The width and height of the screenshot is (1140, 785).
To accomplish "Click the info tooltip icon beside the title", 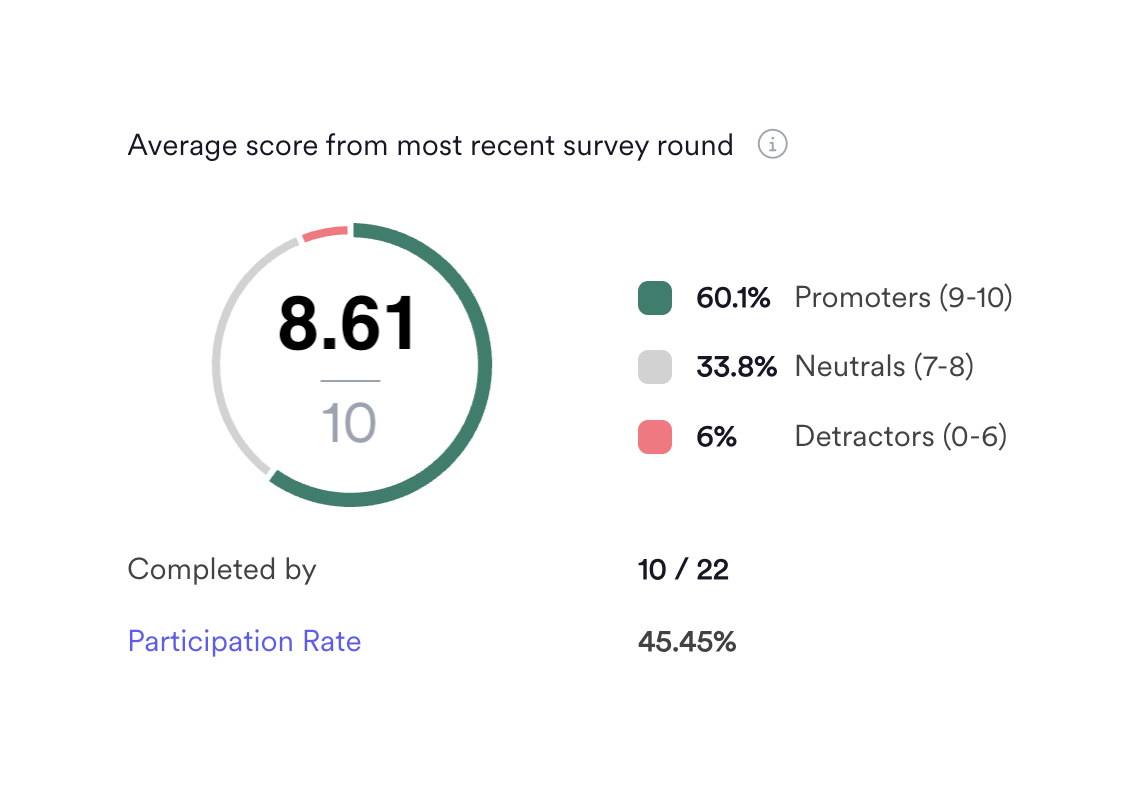I will [771, 145].
